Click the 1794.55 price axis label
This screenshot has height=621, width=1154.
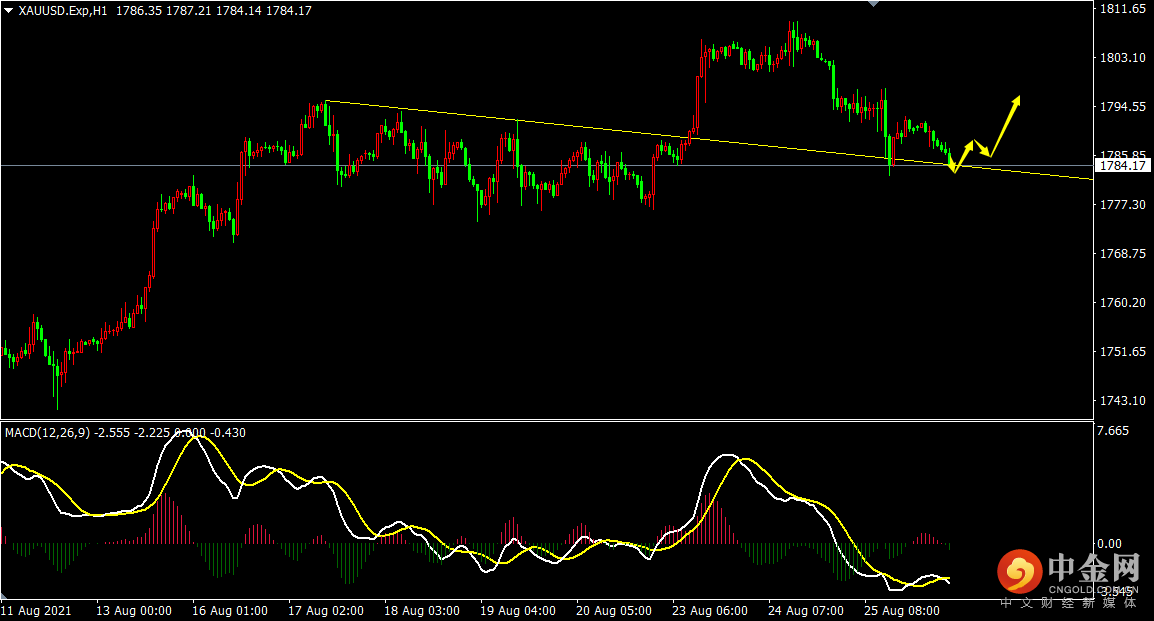[1122, 107]
